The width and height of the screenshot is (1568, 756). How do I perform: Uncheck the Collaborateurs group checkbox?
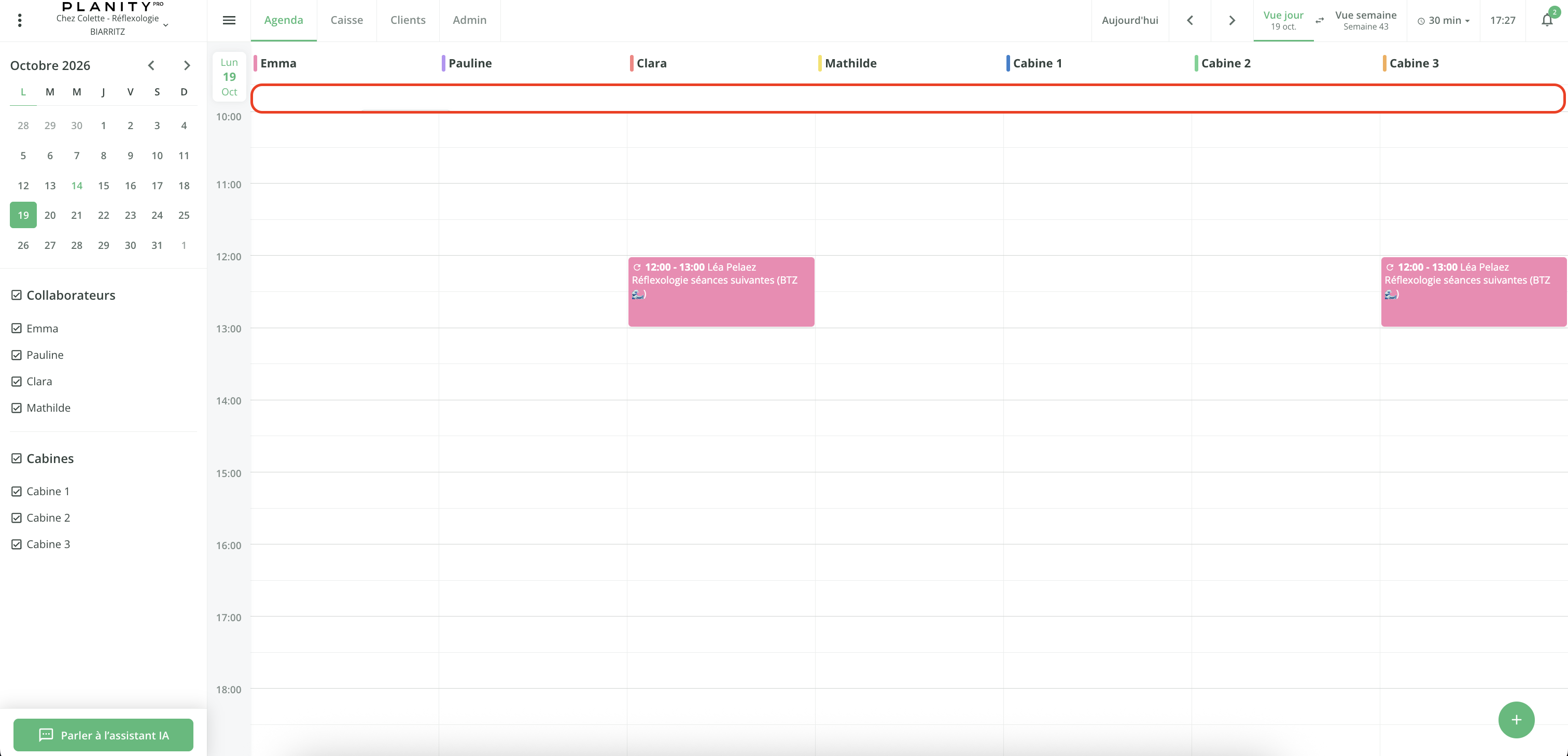(x=17, y=295)
